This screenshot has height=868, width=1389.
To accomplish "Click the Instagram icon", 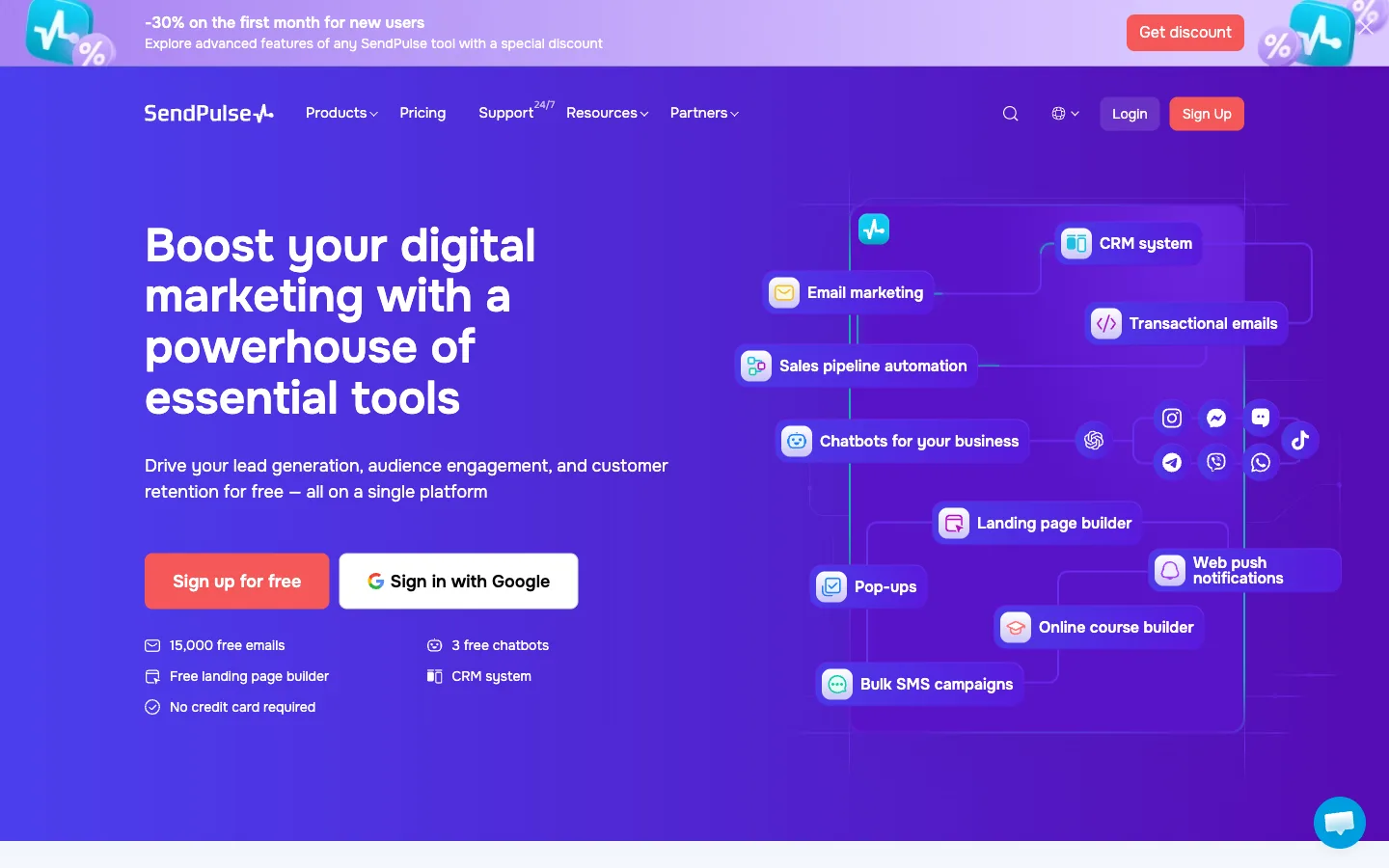I will coord(1172,419).
